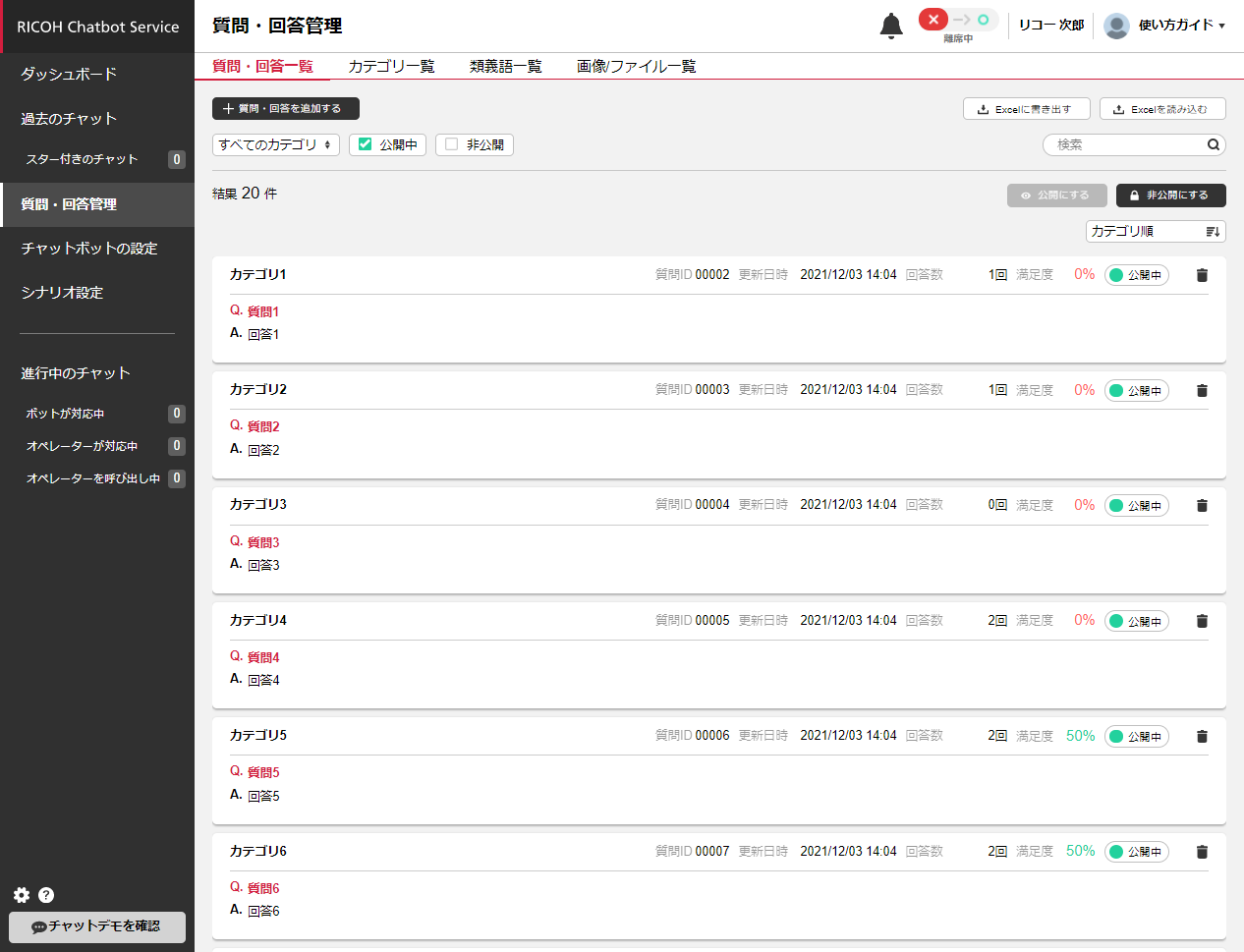The width and height of the screenshot is (1244, 952).
Task: Expand the 使い方ガイド menu
Action: (1181, 26)
